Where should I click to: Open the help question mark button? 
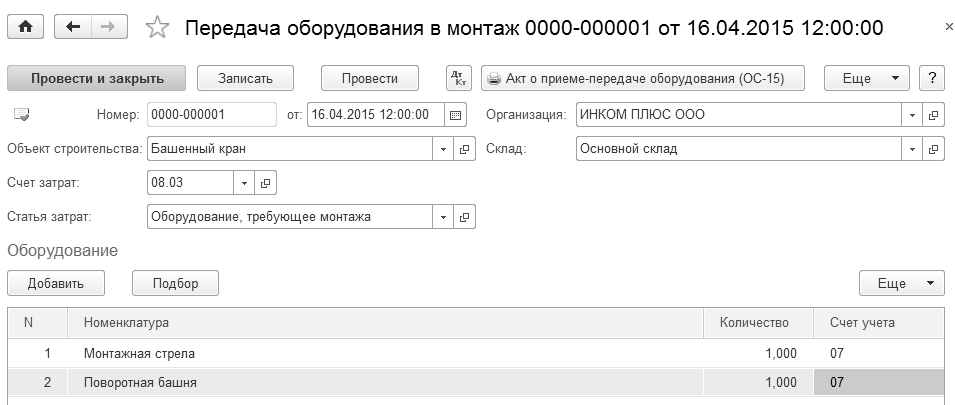[x=931, y=78]
